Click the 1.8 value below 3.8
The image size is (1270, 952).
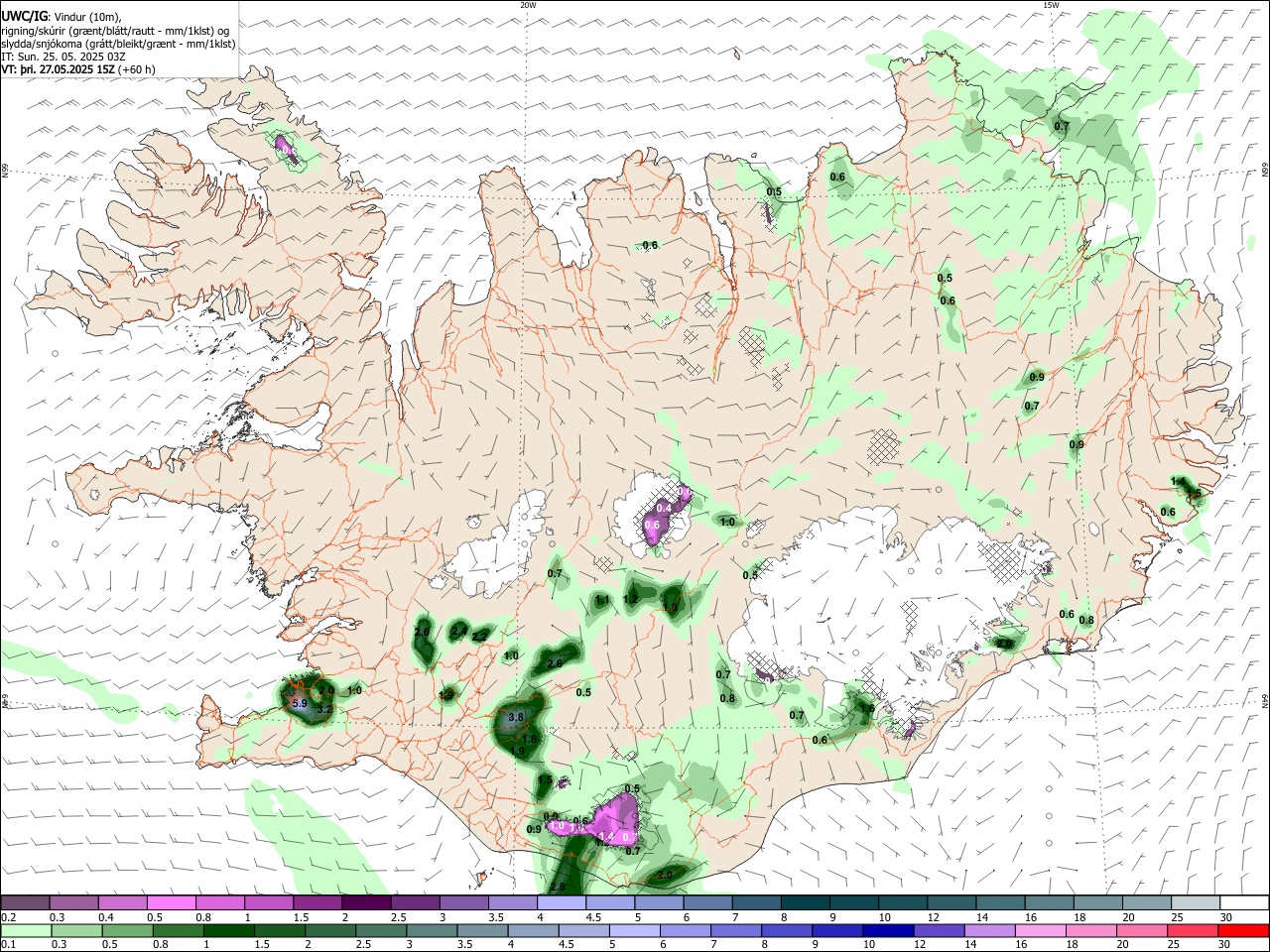pos(529,739)
